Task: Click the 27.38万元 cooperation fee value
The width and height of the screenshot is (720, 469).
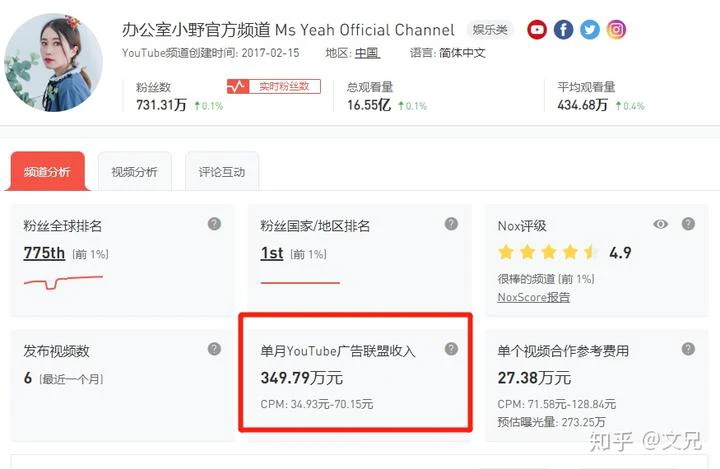Action: (534, 378)
